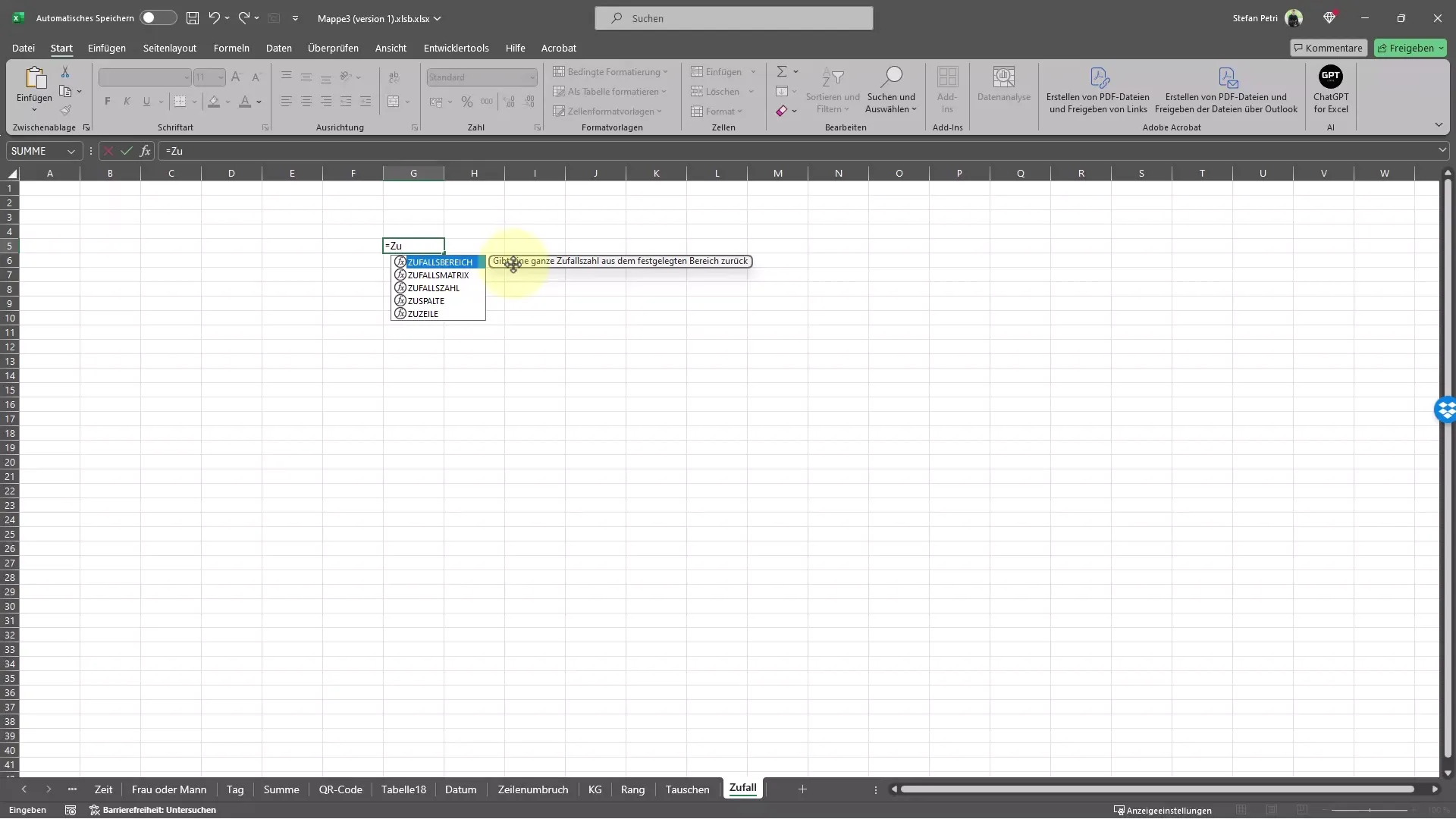Click the vertical scroll down arrow
This screenshot has width=1456, height=819.
[x=1448, y=773]
